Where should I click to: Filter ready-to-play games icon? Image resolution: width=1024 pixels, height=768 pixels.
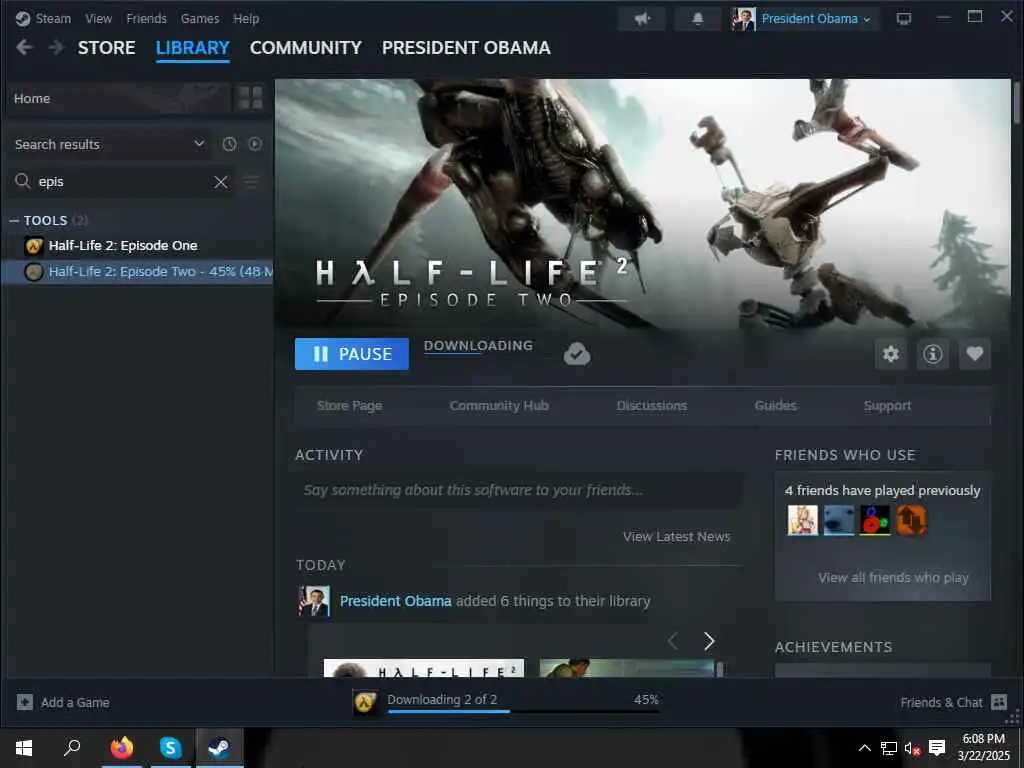[255, 144]
